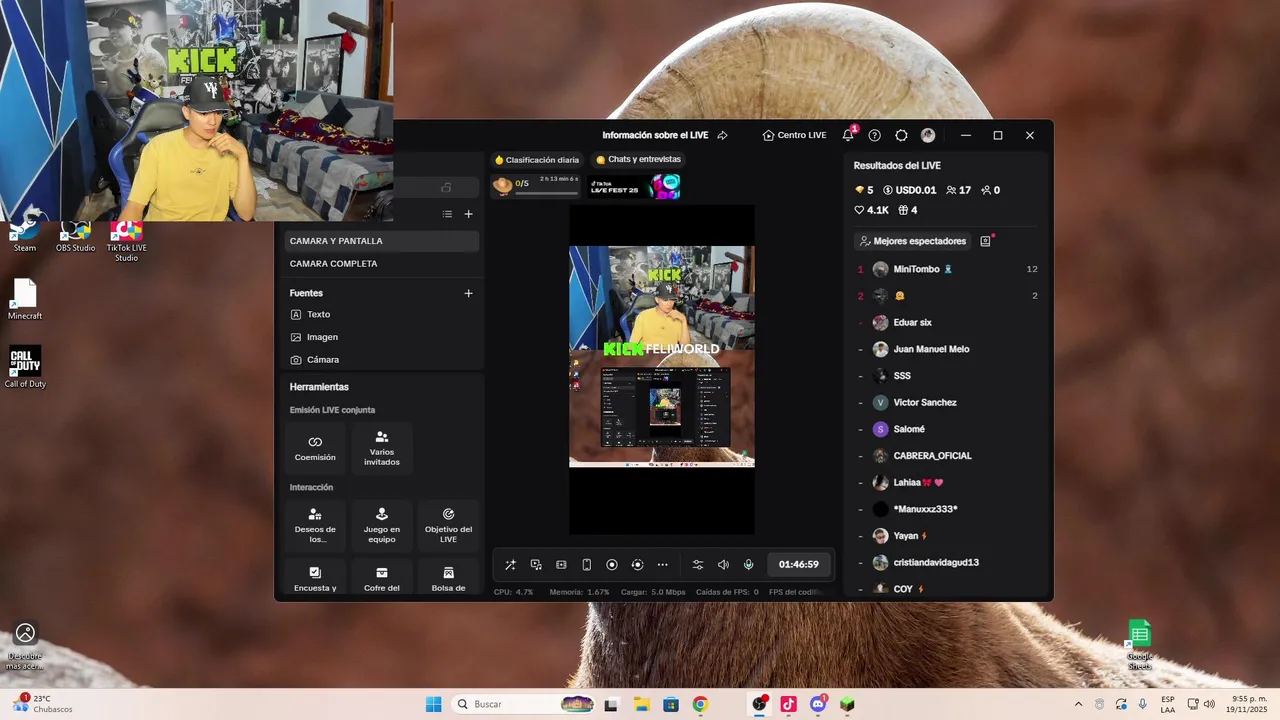This screenshot has height=720, width=1280.
Task: Open Varios invitados tool
Action: click(382, 448)
